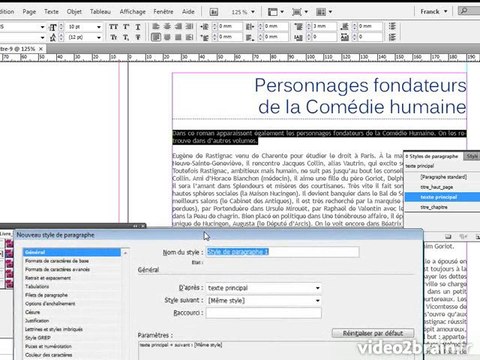Open the font style dropdown arrow
The width and height of the screenshot is (480, 360).
(42, 37)
